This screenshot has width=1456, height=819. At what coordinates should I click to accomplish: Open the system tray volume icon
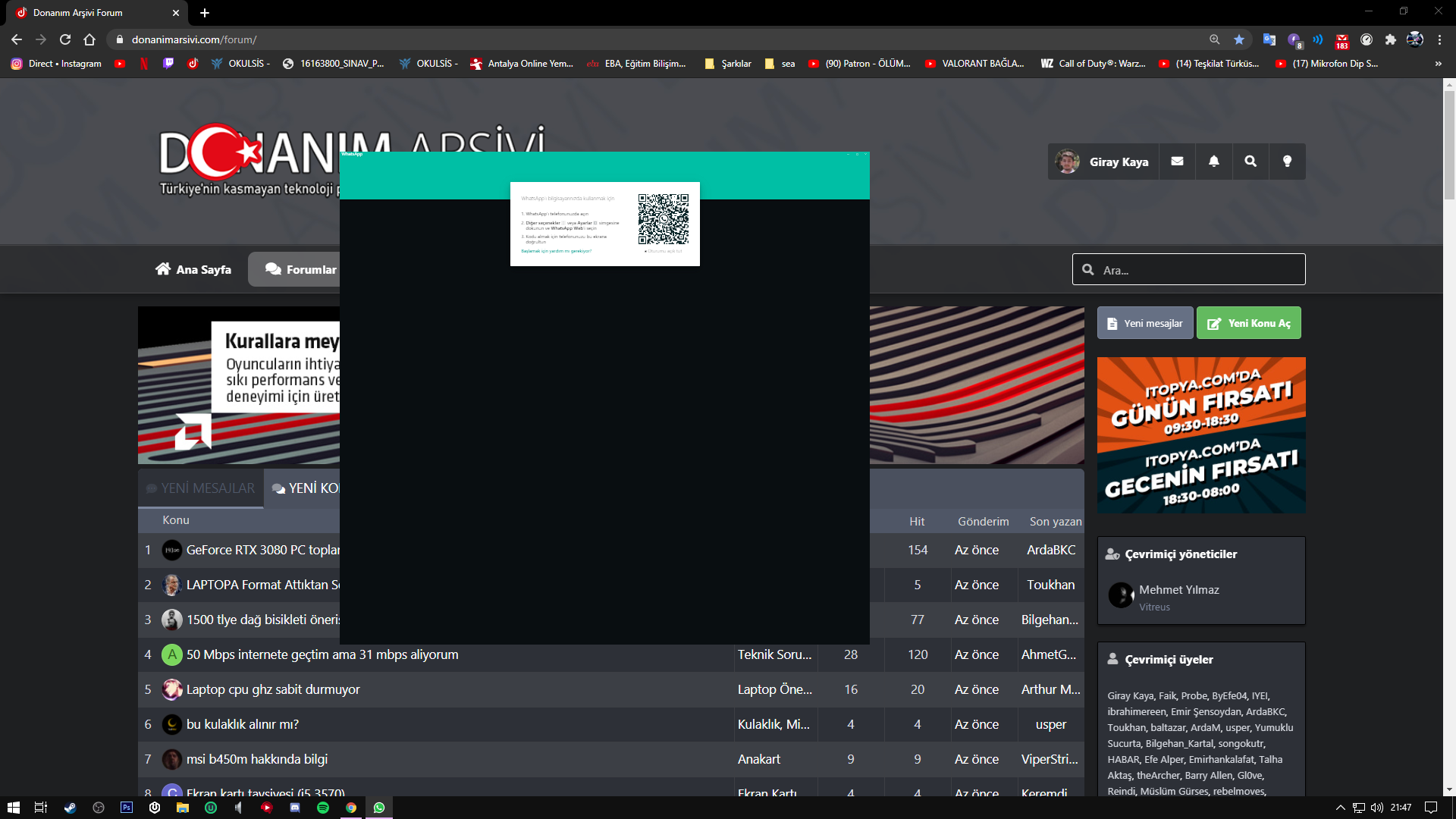pyautogui.click(x=1376, y=808)
